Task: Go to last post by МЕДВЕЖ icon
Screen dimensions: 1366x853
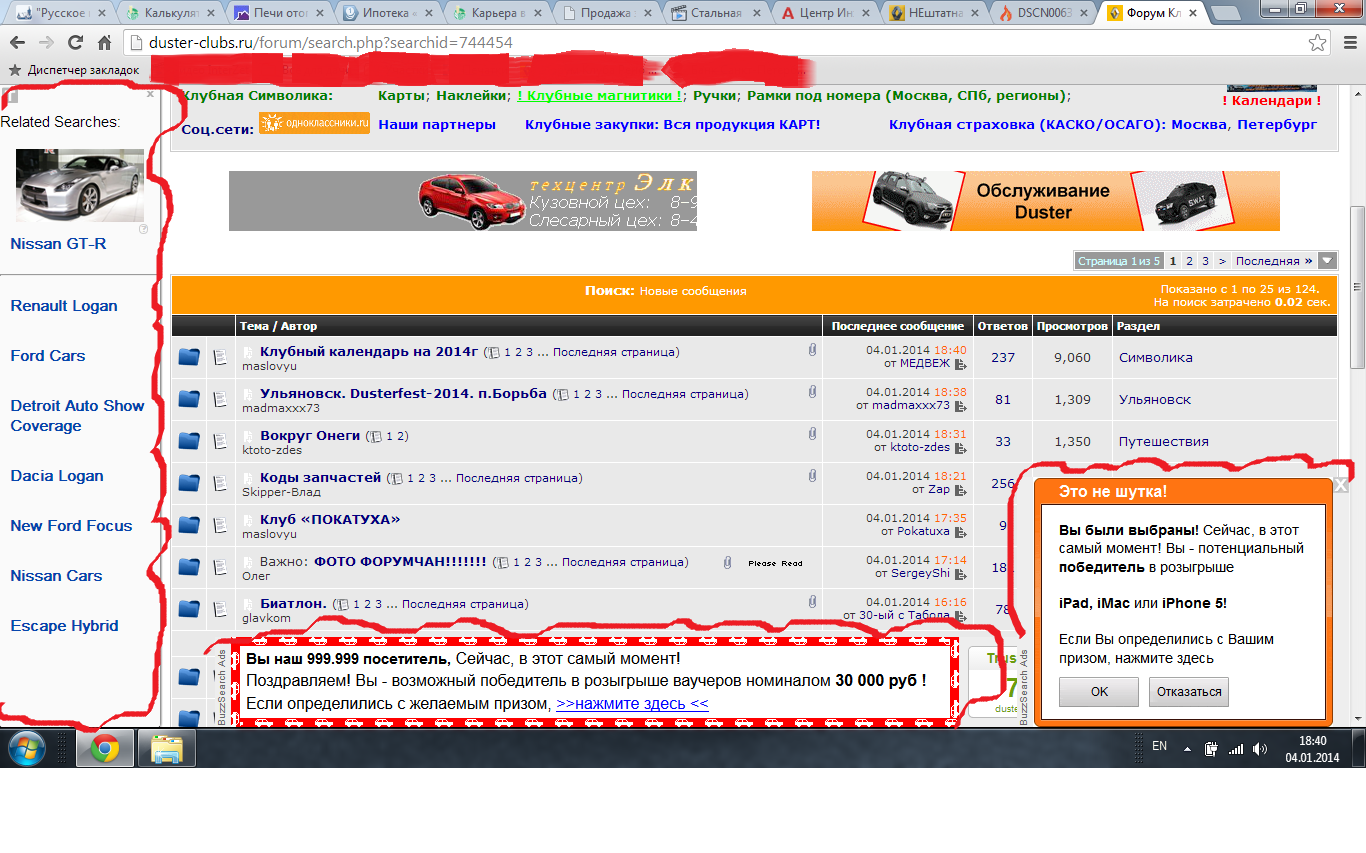Action: point(960,364)
